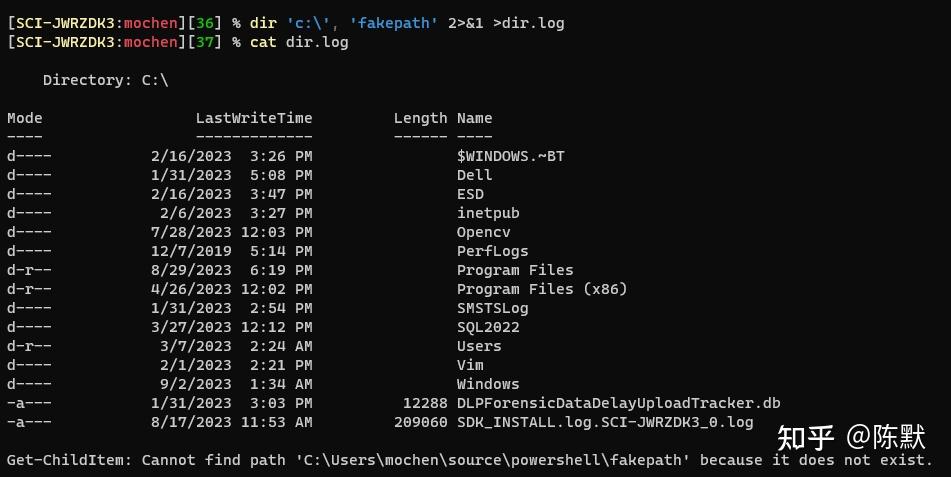
Task: Click the error path 'C:\Users\mochen\source\powershell\fakepath'
Action: (492, 460)
